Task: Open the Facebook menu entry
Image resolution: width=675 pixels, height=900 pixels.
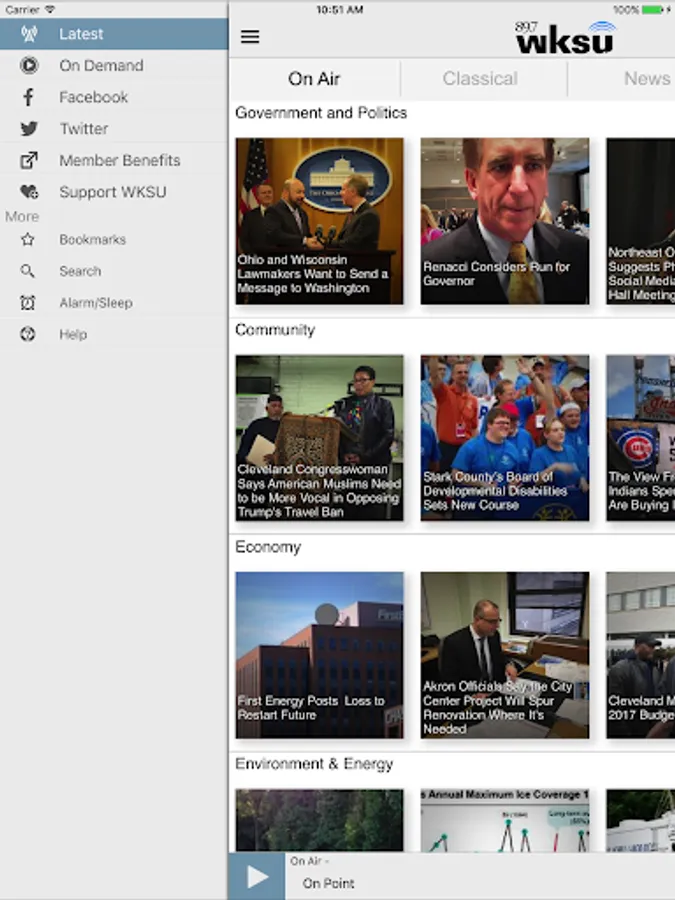Action: tap(114, 97)
